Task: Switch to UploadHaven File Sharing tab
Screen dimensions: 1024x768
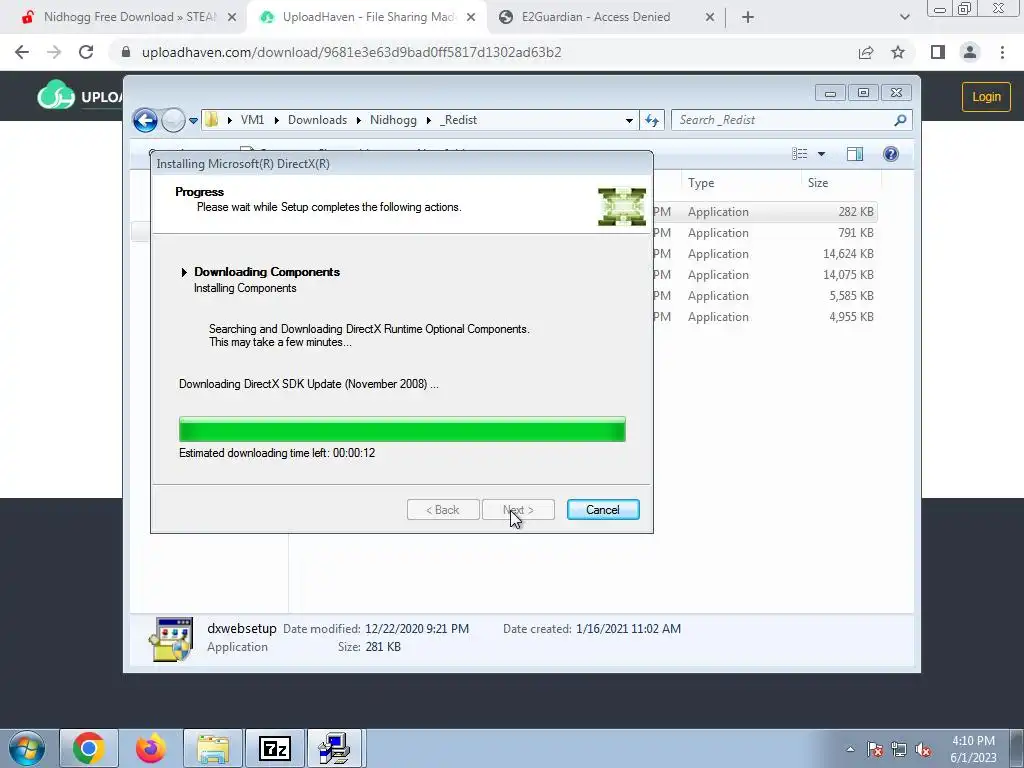Action: click(x=367, y=17)
